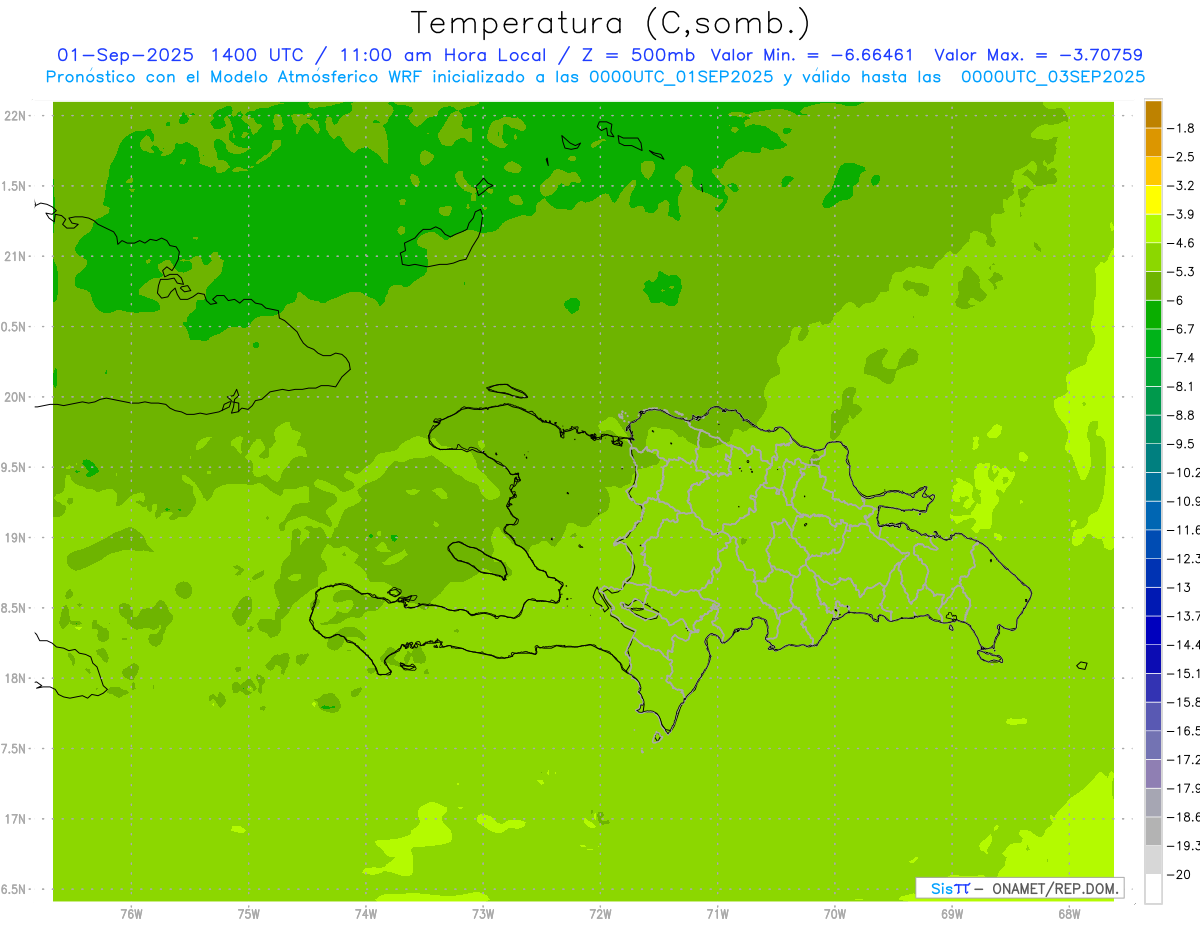Click the colorbar value "-9.5"
Image resolution: width=1200 pixels, height=927 pixels.
point(1182,444)
